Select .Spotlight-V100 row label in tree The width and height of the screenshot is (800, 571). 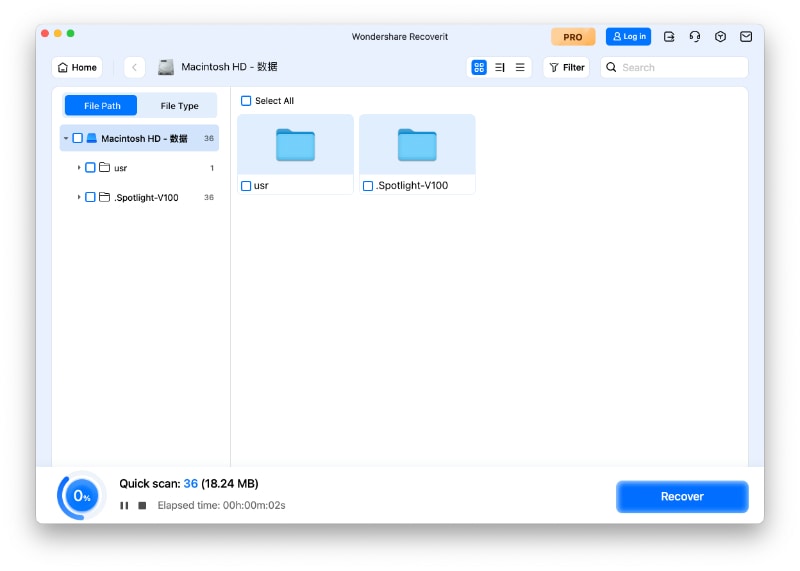point(146,197)
